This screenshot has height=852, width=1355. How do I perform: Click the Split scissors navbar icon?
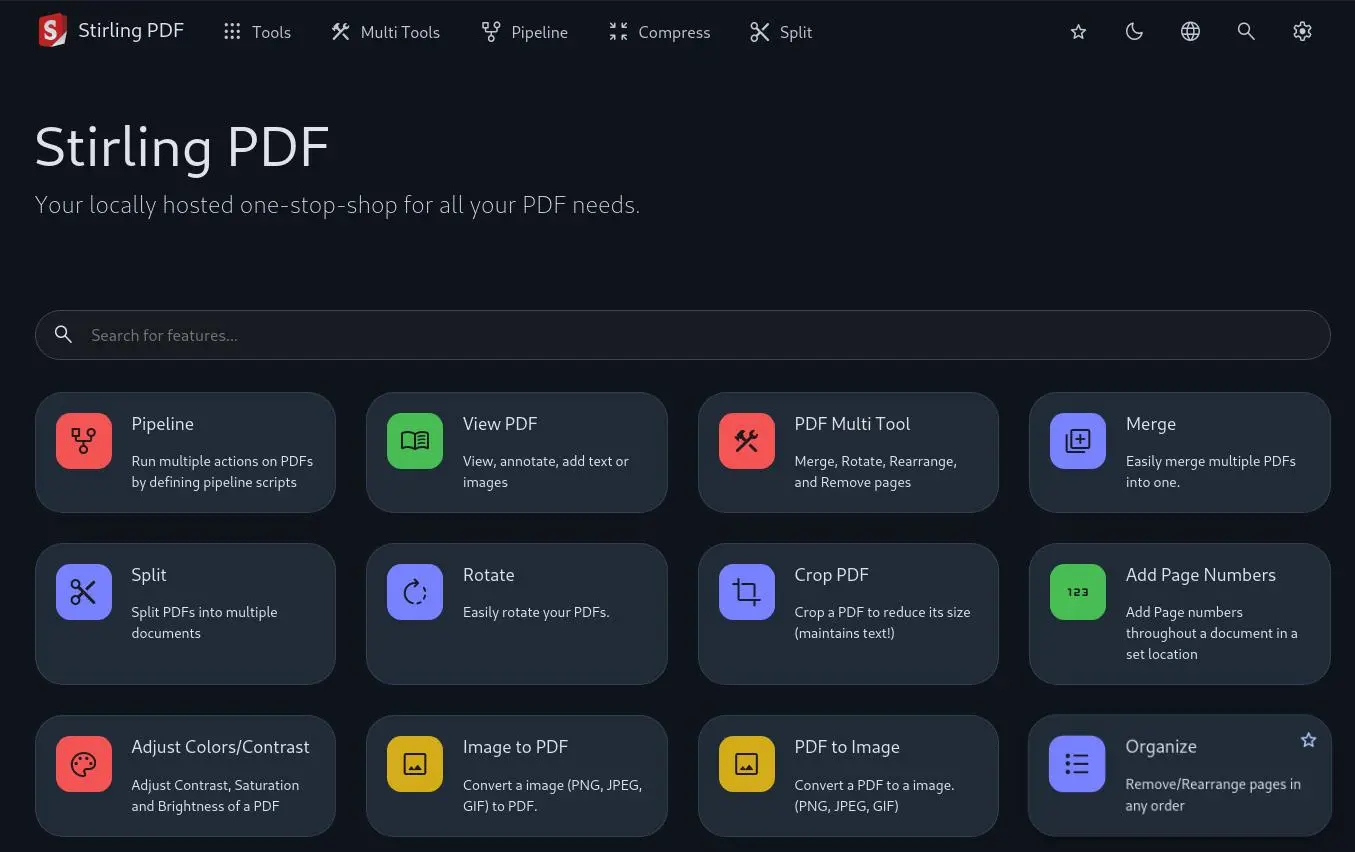pos(760,32)
